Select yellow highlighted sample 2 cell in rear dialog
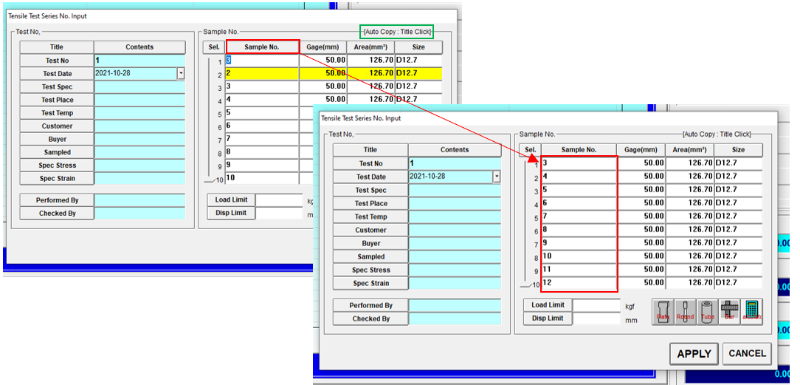800x385 pixels. (262, 73)
